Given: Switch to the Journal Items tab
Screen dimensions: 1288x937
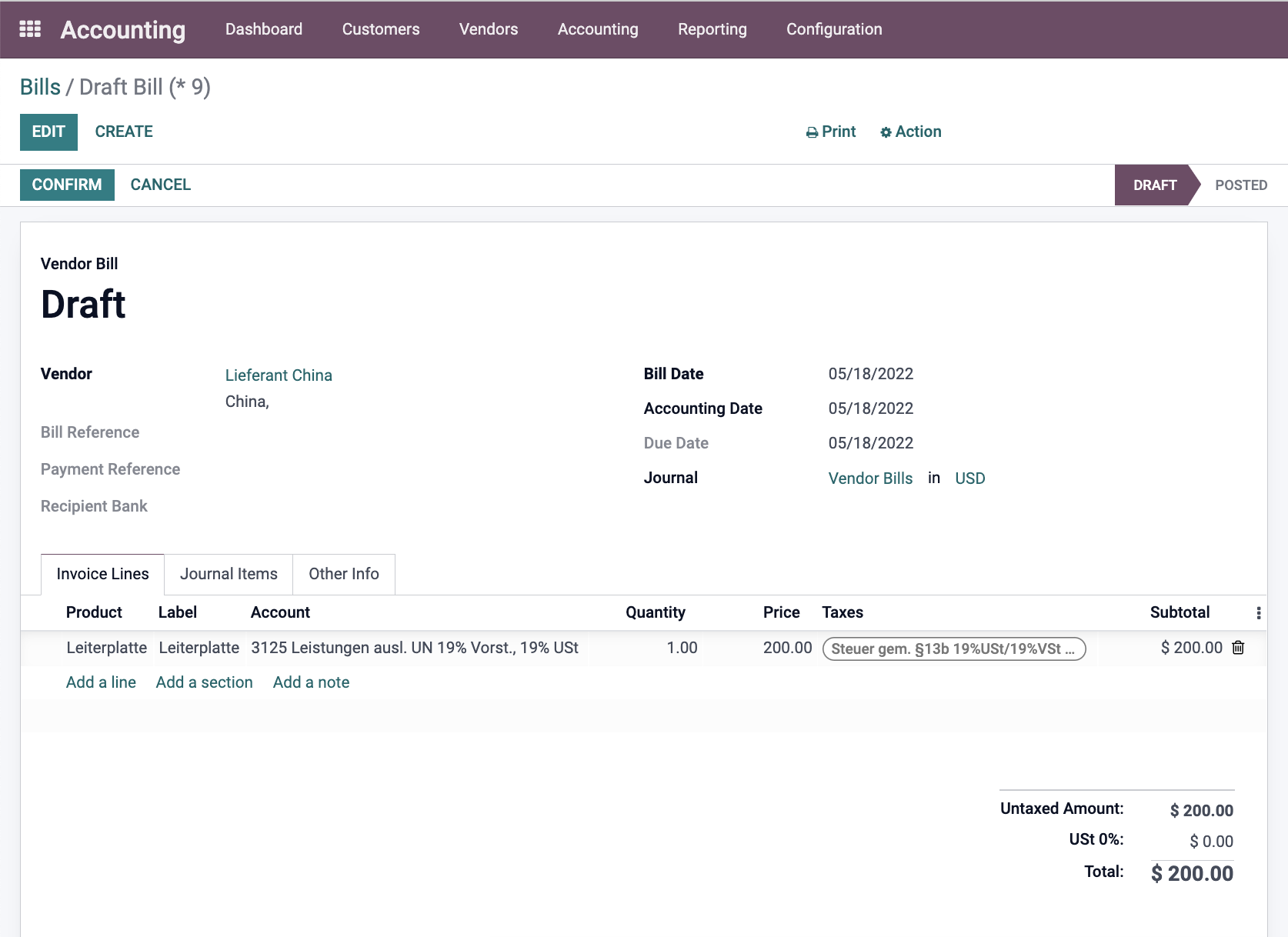Looking at the screenshot, I should click(229, 574).
